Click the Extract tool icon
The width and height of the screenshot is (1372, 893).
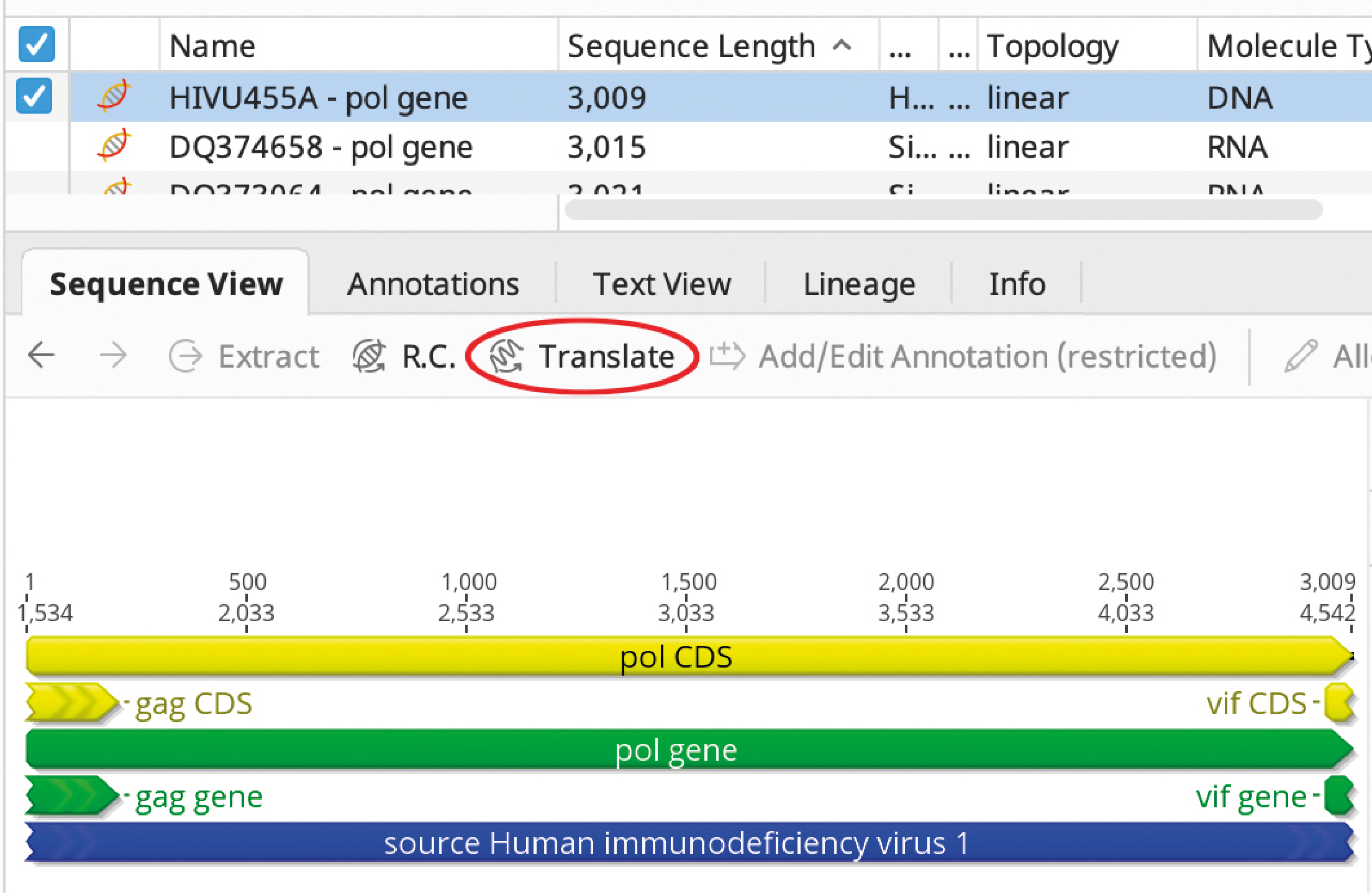click(185, 356)
